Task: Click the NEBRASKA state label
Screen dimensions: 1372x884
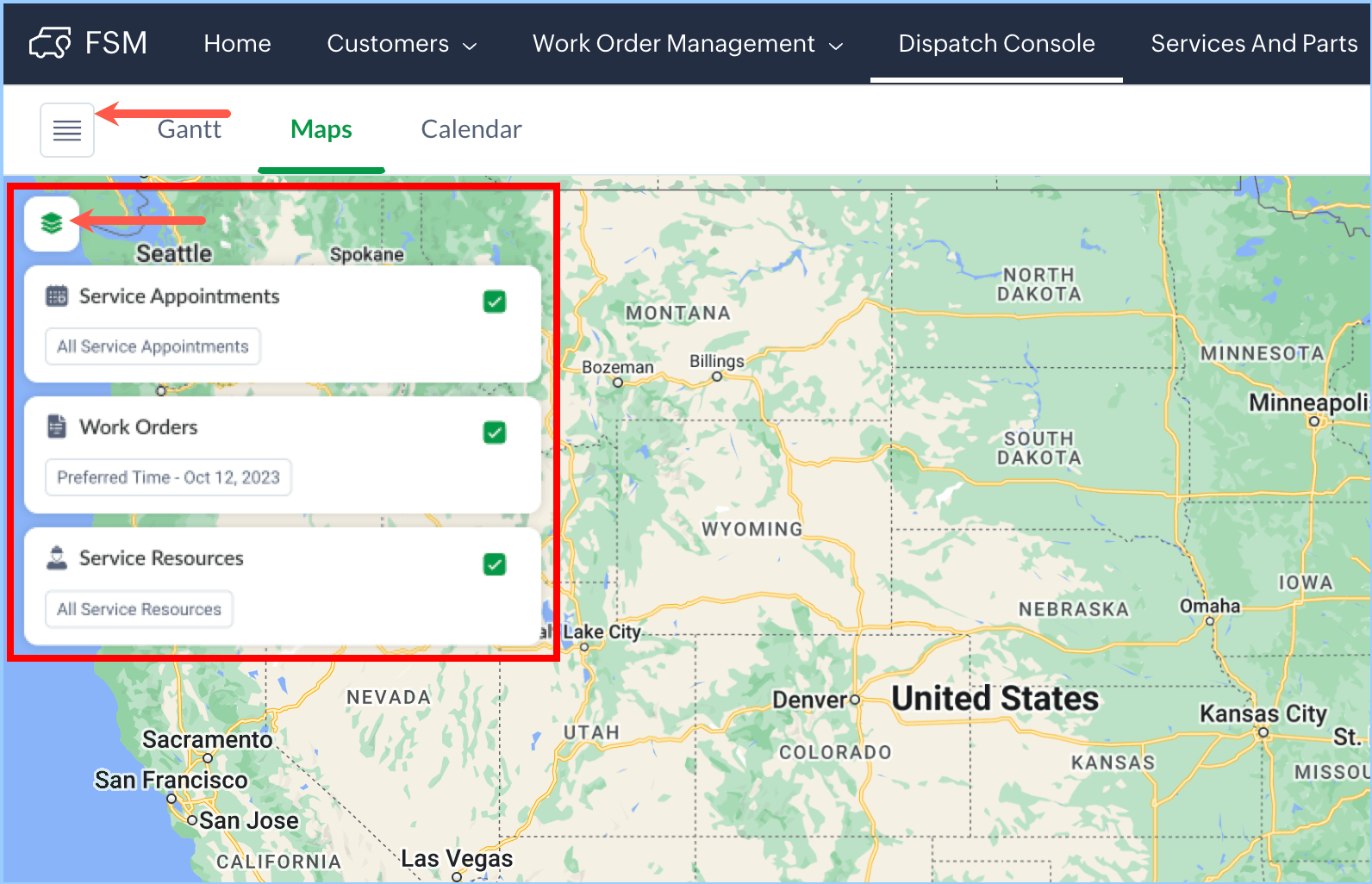Action: tap(1074, 609)
